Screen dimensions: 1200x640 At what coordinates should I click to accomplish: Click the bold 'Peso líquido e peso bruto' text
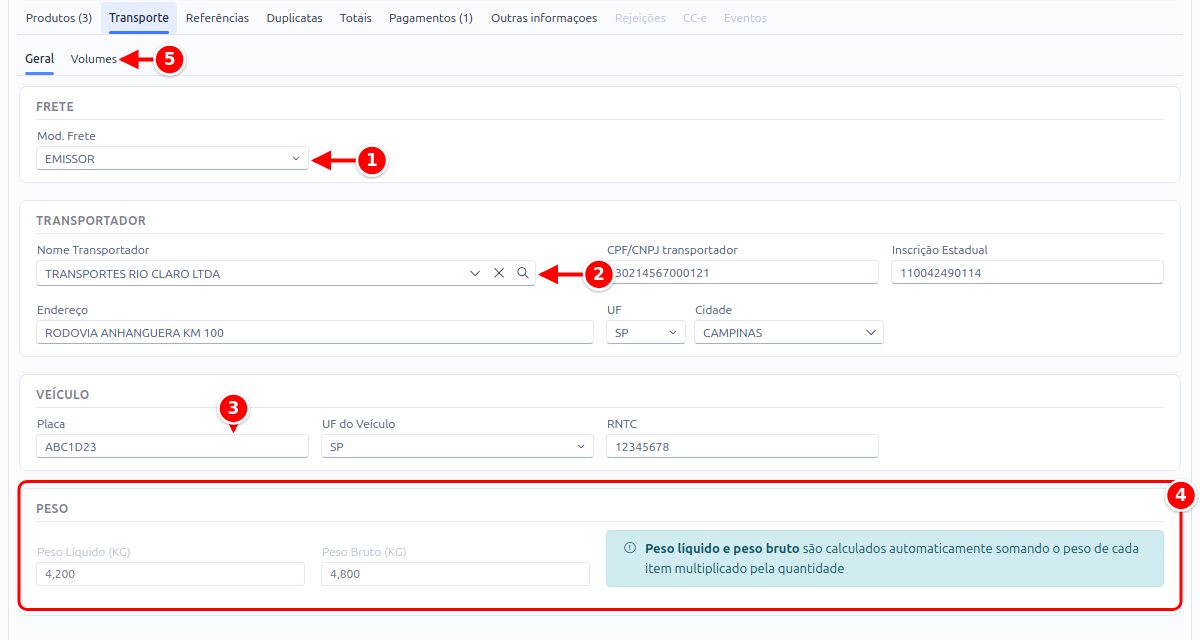722,548
